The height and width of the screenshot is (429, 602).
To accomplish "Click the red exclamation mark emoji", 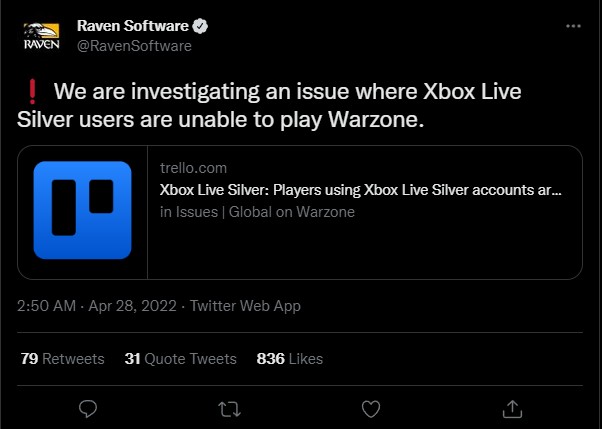I will [30, 92].
